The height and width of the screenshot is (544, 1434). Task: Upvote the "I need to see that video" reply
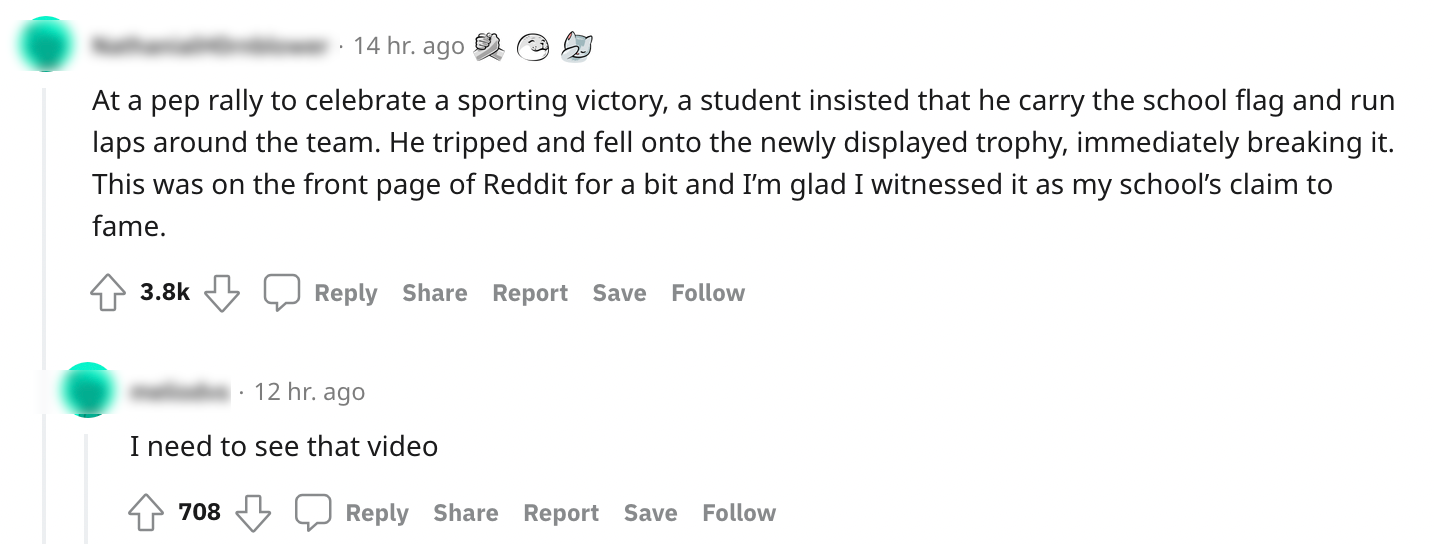click(x=146, y=513)
